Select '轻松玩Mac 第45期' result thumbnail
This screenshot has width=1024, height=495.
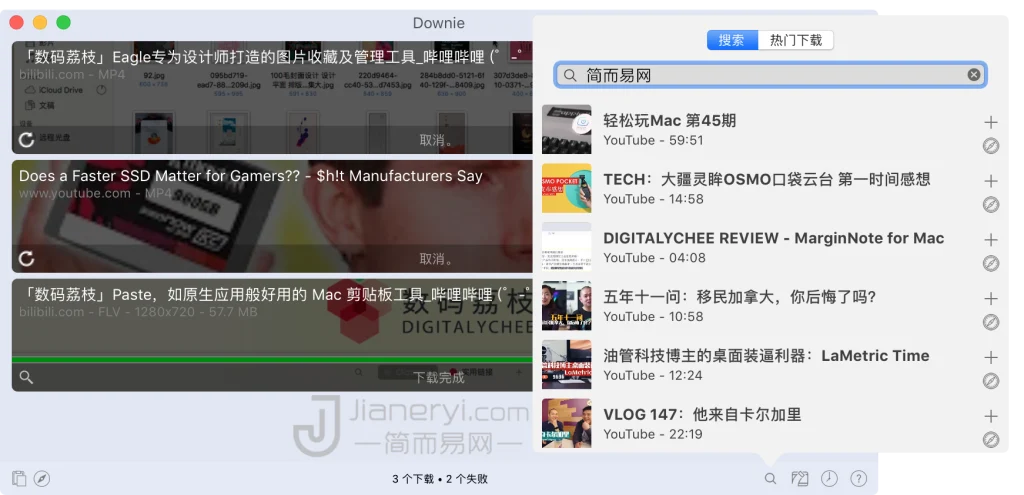point(566,129)
